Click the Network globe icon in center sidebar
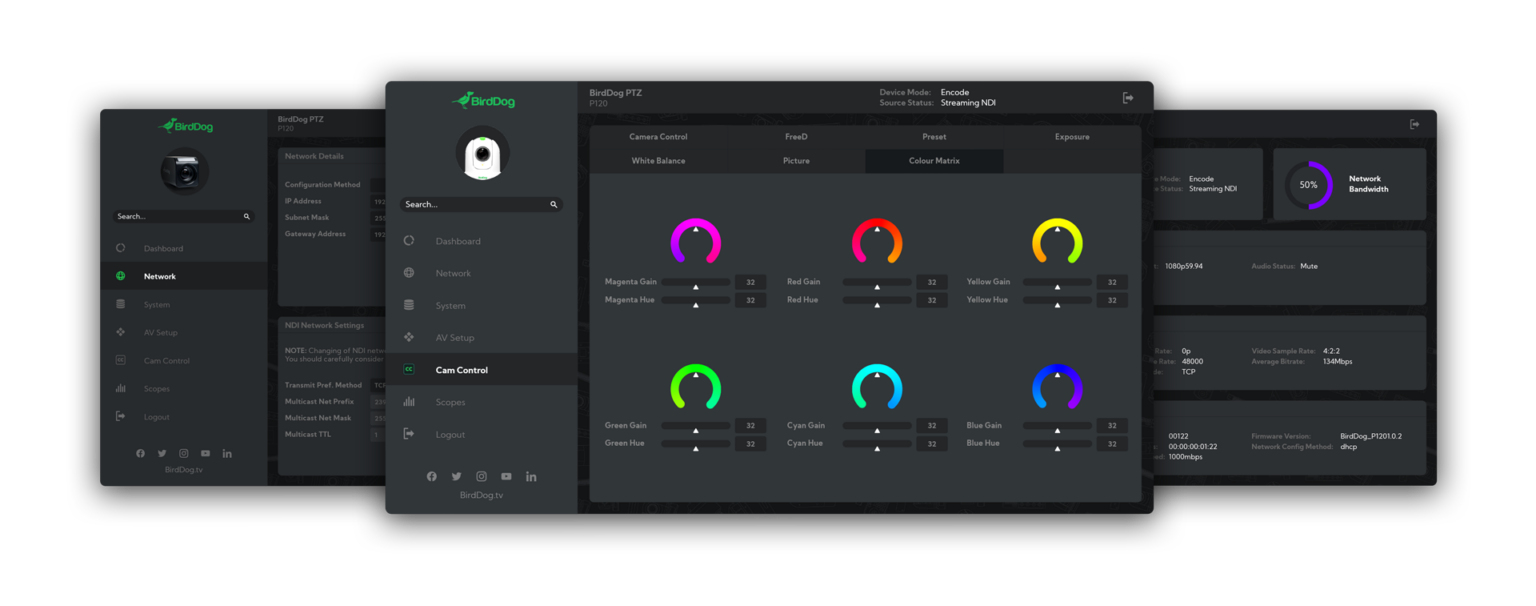Viewport: 1536px width, 606px height. (409, 273)
